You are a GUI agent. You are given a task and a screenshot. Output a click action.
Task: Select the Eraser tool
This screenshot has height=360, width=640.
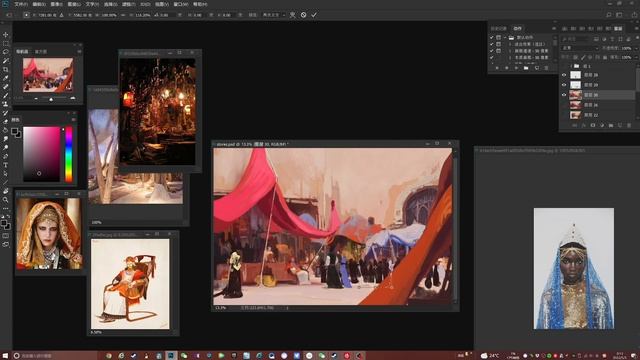click(6, 121)
